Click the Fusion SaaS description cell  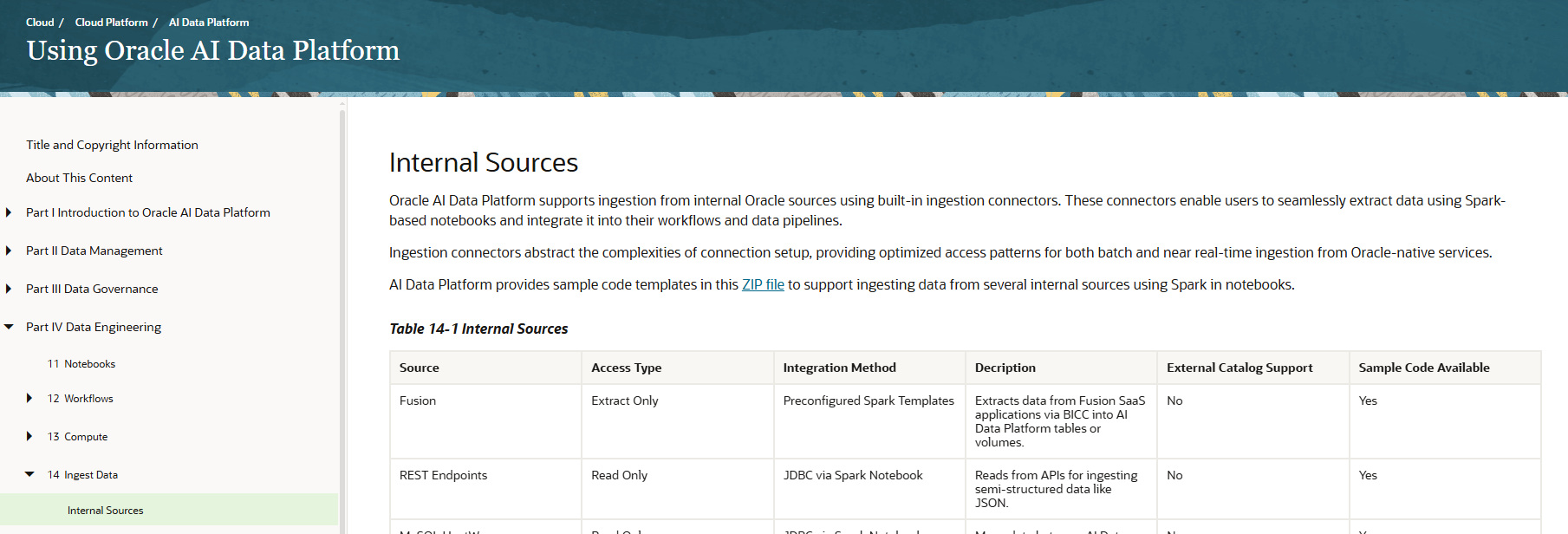tap(1061, 421)
